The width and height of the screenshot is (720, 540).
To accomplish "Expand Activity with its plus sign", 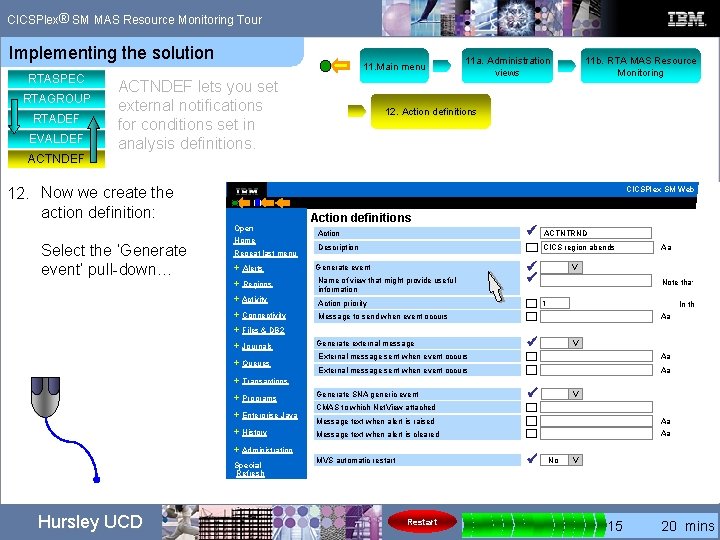I will click(x=236, y=299).
